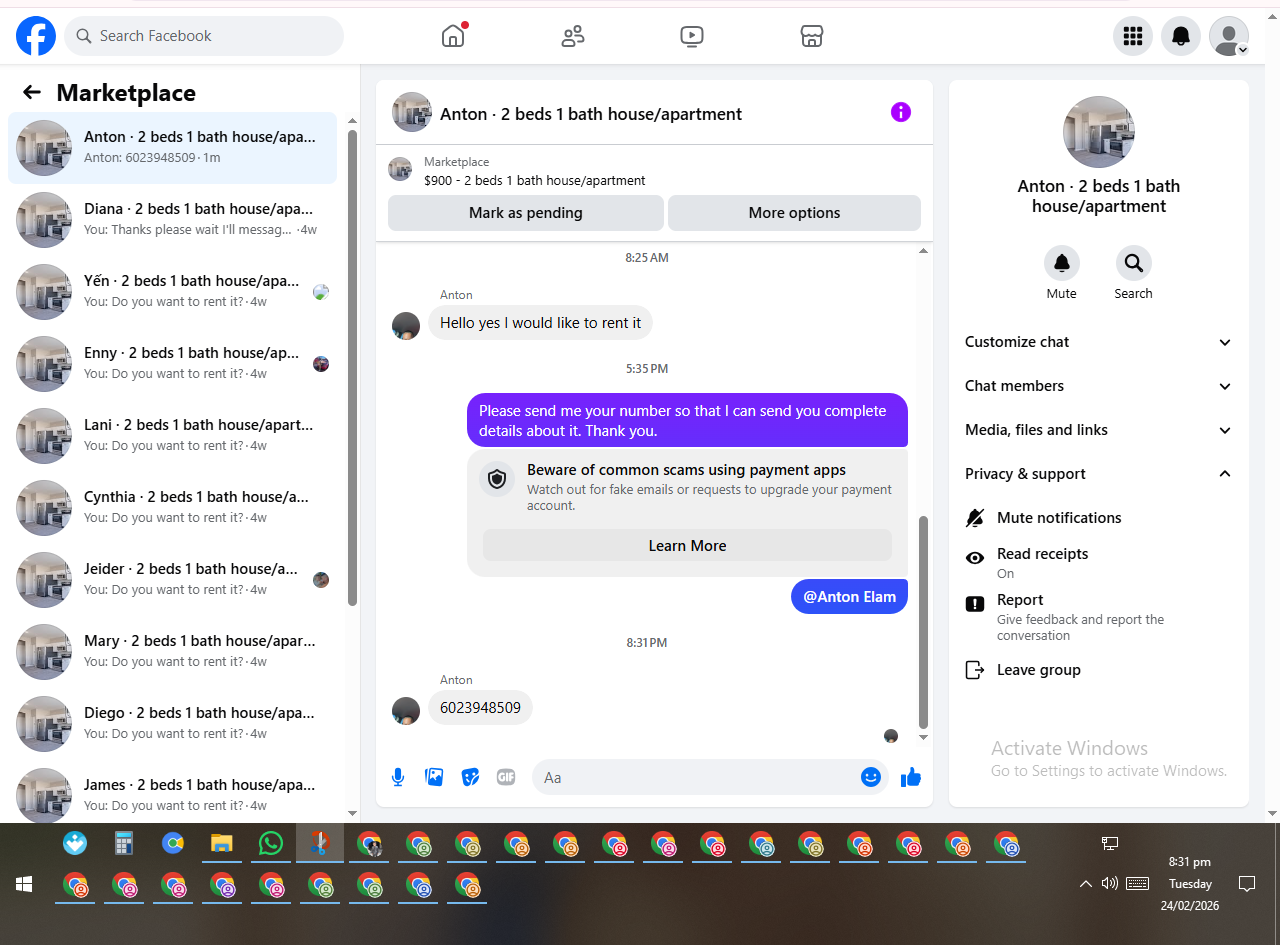Open the Notifications bell in the top bar
The image size is (1280, 945).
point(1181,36)
